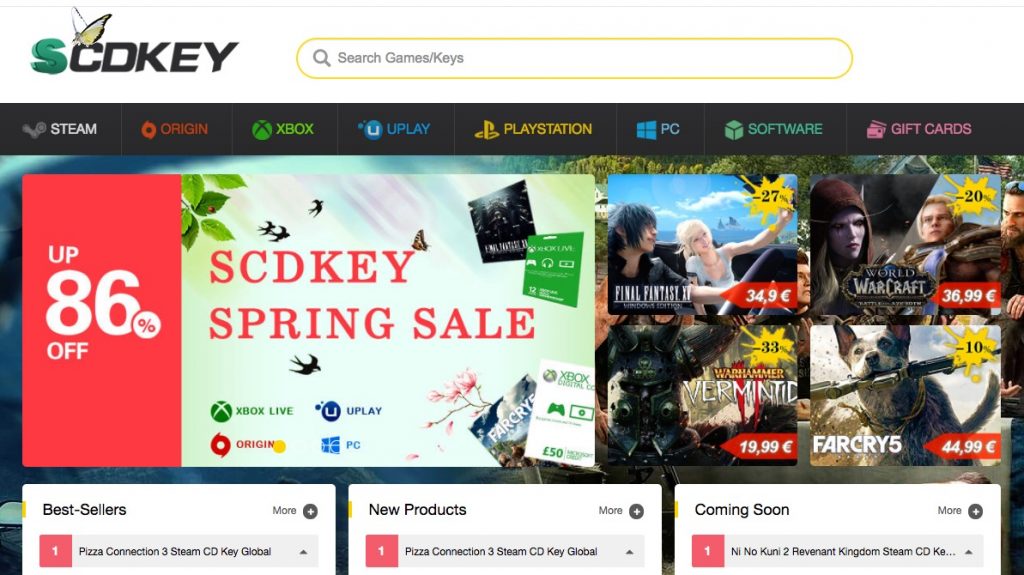Select the Origin logo in navigation

[149, 129]
